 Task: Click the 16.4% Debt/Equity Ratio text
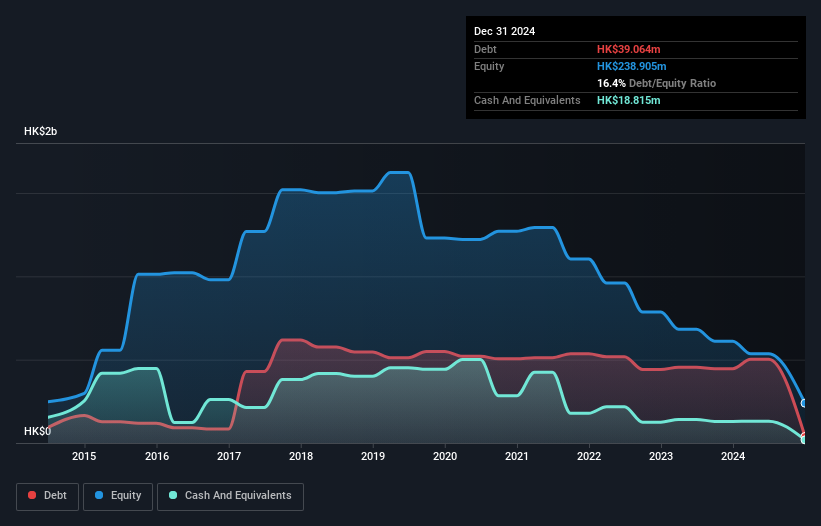(657, 83)
